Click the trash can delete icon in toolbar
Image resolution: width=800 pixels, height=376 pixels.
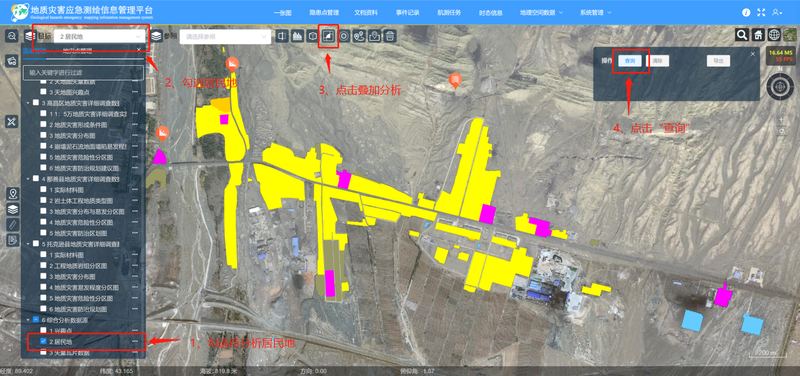[x=390, y=36]
